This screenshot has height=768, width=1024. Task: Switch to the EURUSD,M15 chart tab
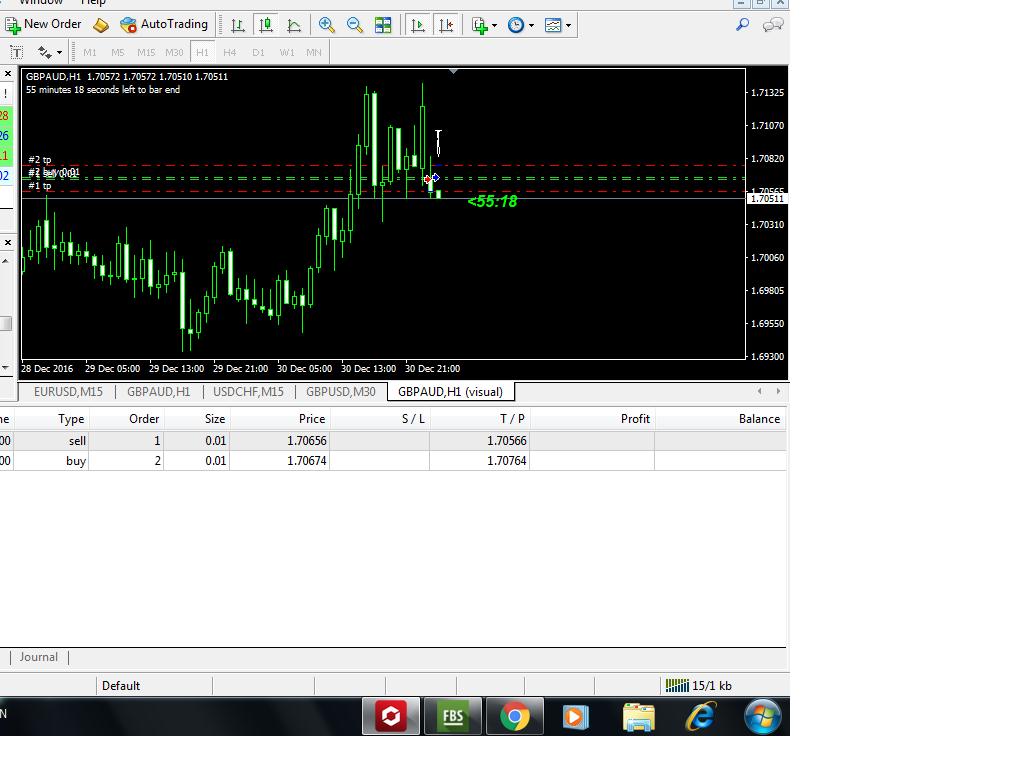pos(68,392)
